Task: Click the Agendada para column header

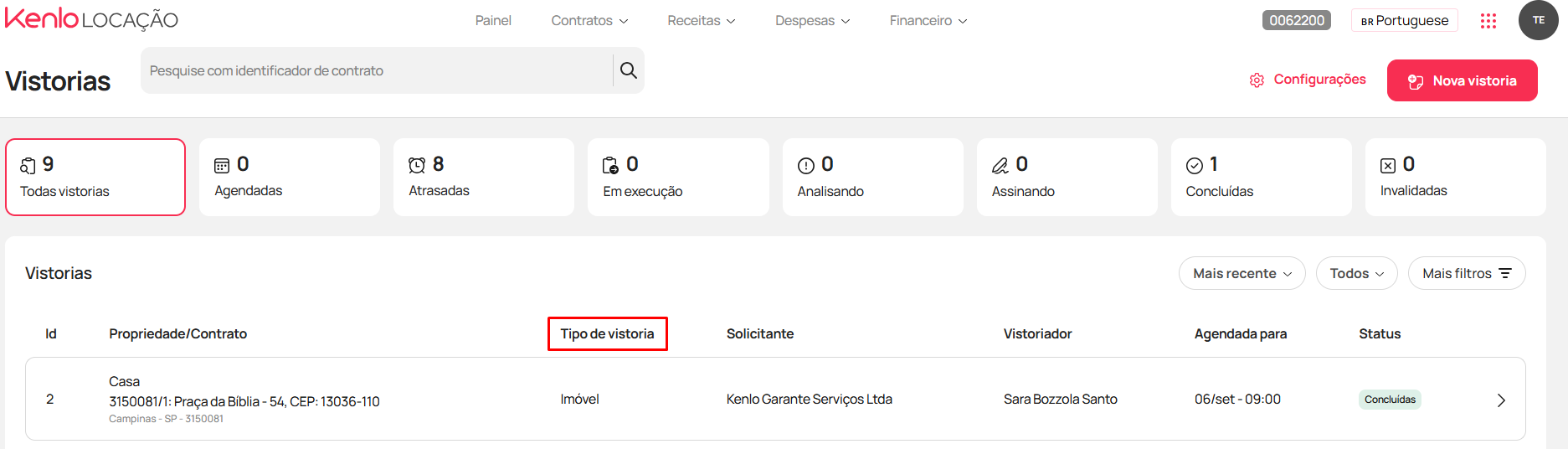Action: pos(1241,333)
